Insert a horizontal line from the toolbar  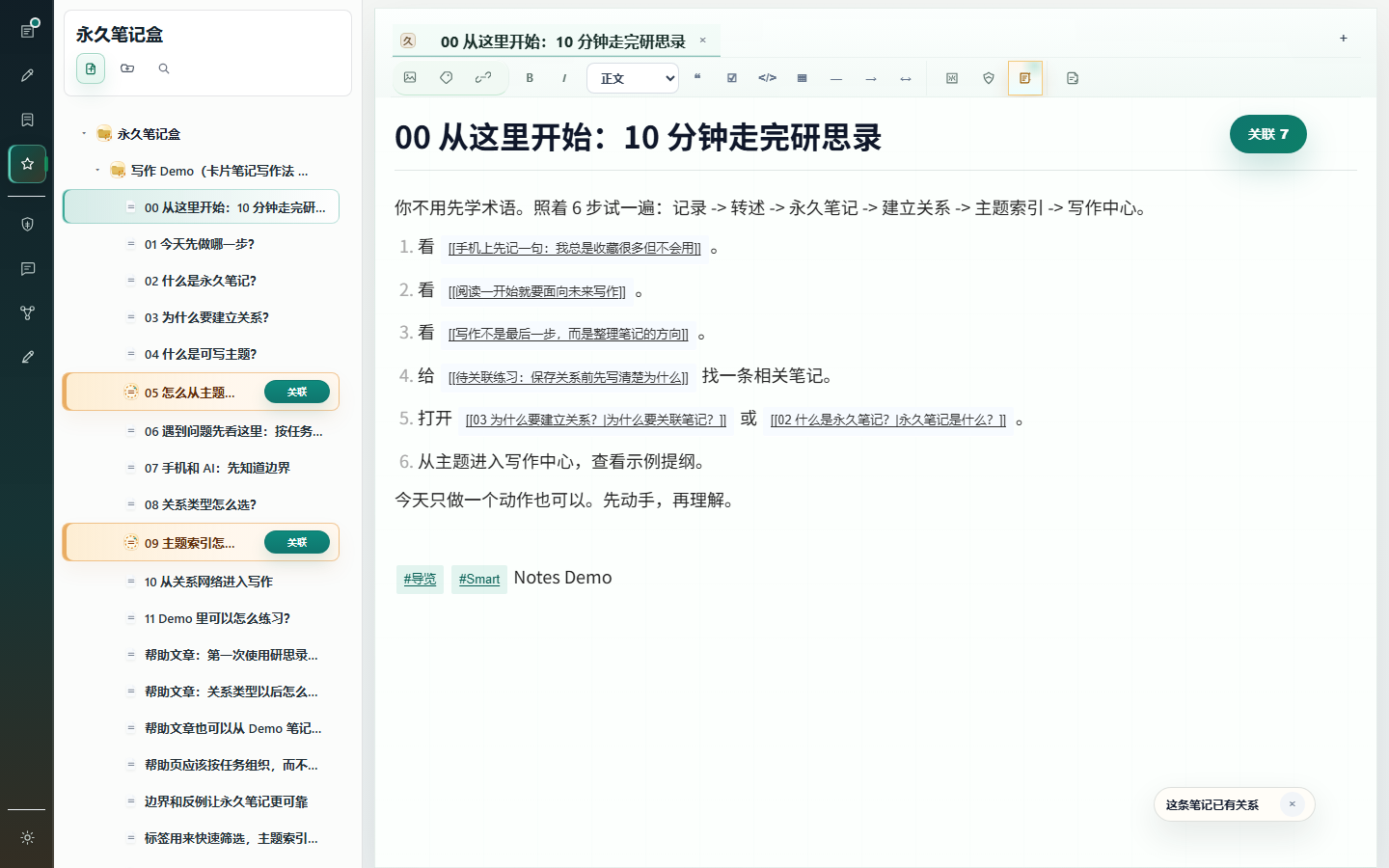pos(836,78)
